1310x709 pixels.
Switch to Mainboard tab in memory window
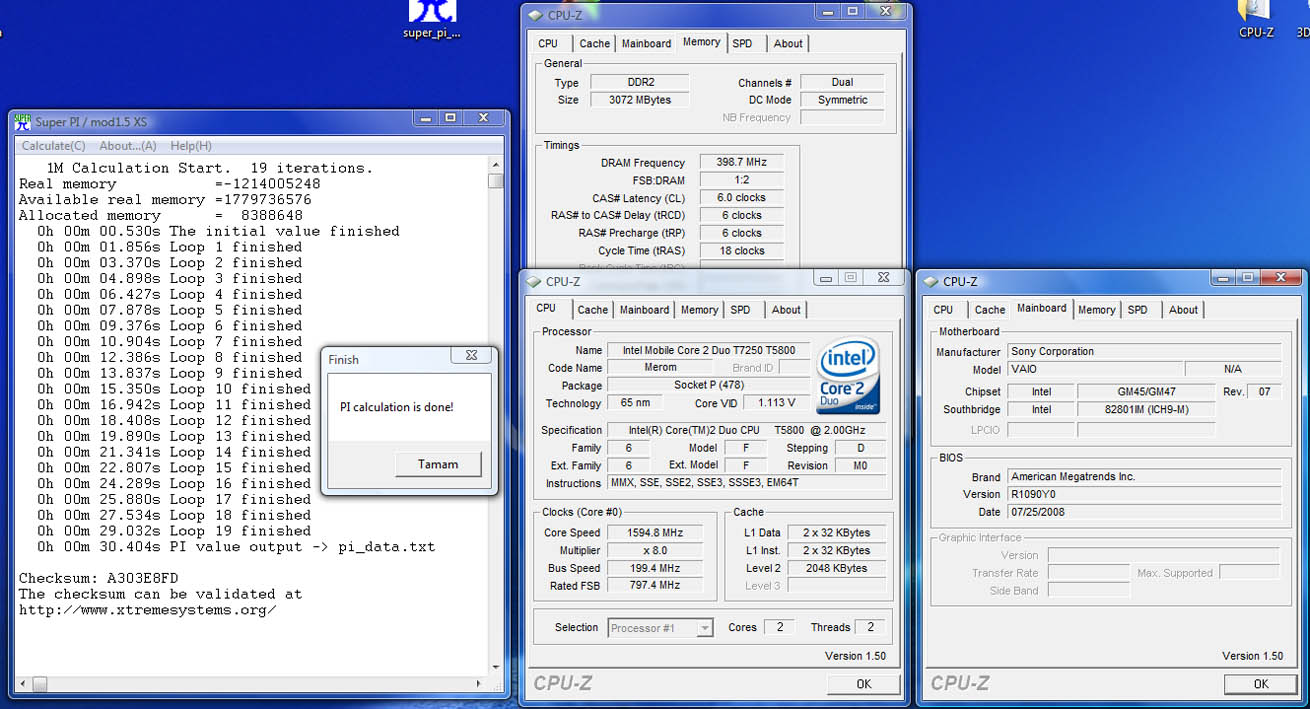tap(646, 43)
